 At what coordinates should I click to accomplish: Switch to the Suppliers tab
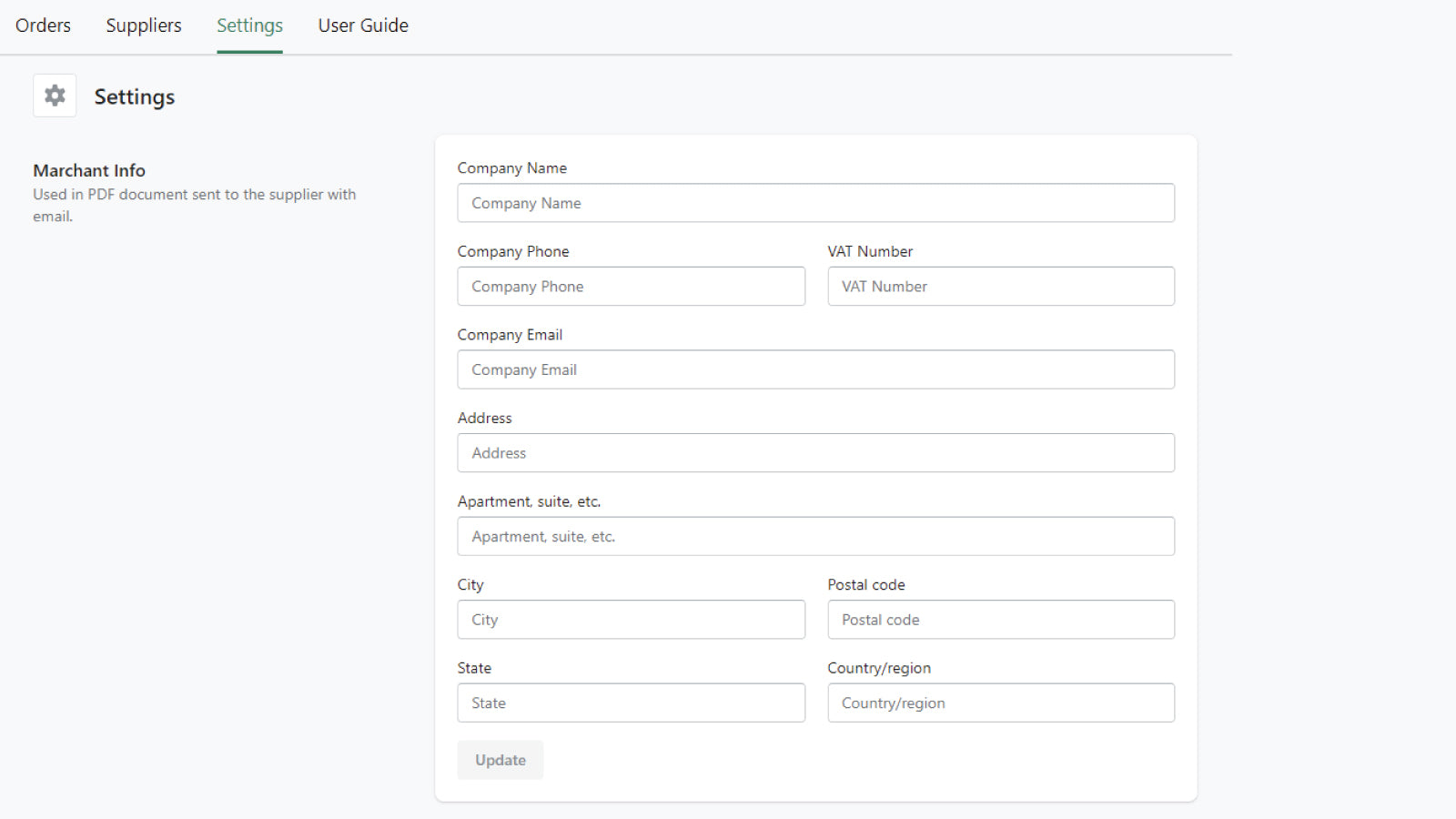point(144,25)
